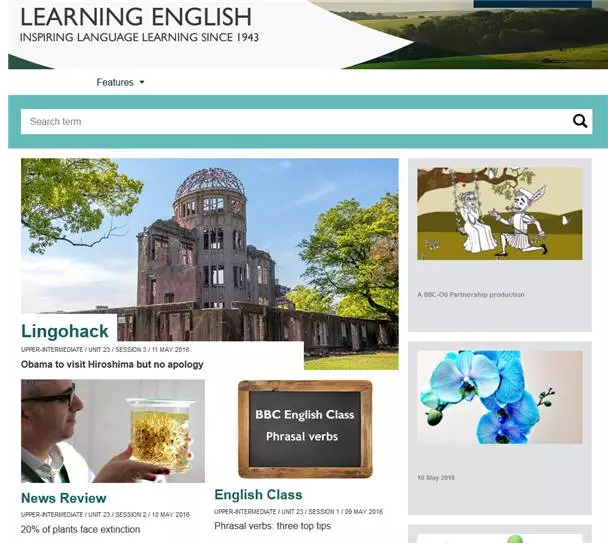Open the News Review heading link

pyautogui.click(x=64, y=498)
